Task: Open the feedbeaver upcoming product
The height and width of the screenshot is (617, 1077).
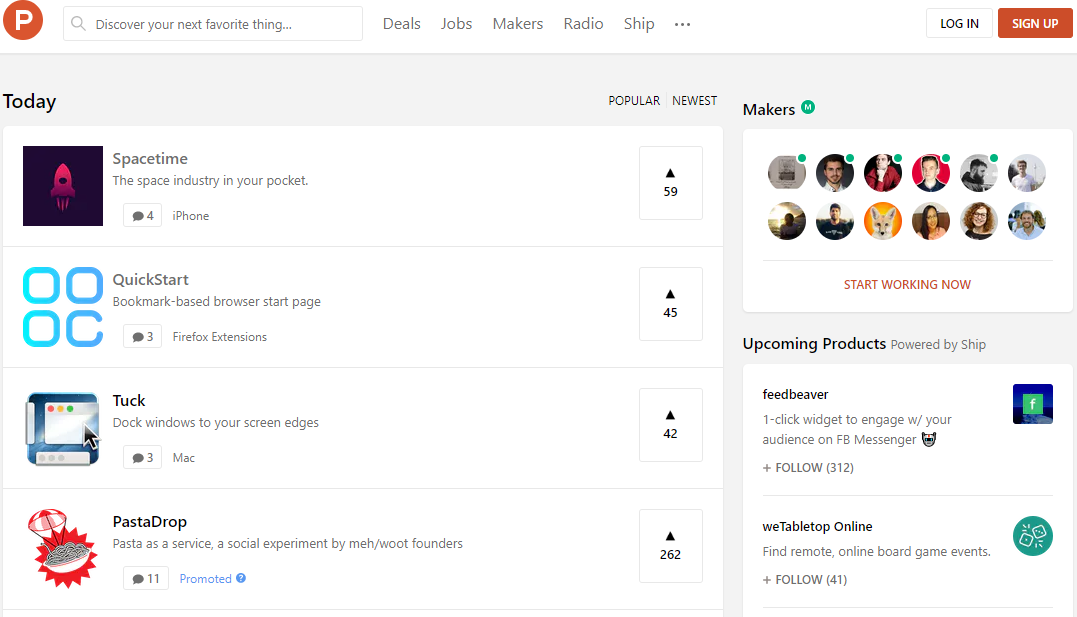Action: (x=795, y=394)
